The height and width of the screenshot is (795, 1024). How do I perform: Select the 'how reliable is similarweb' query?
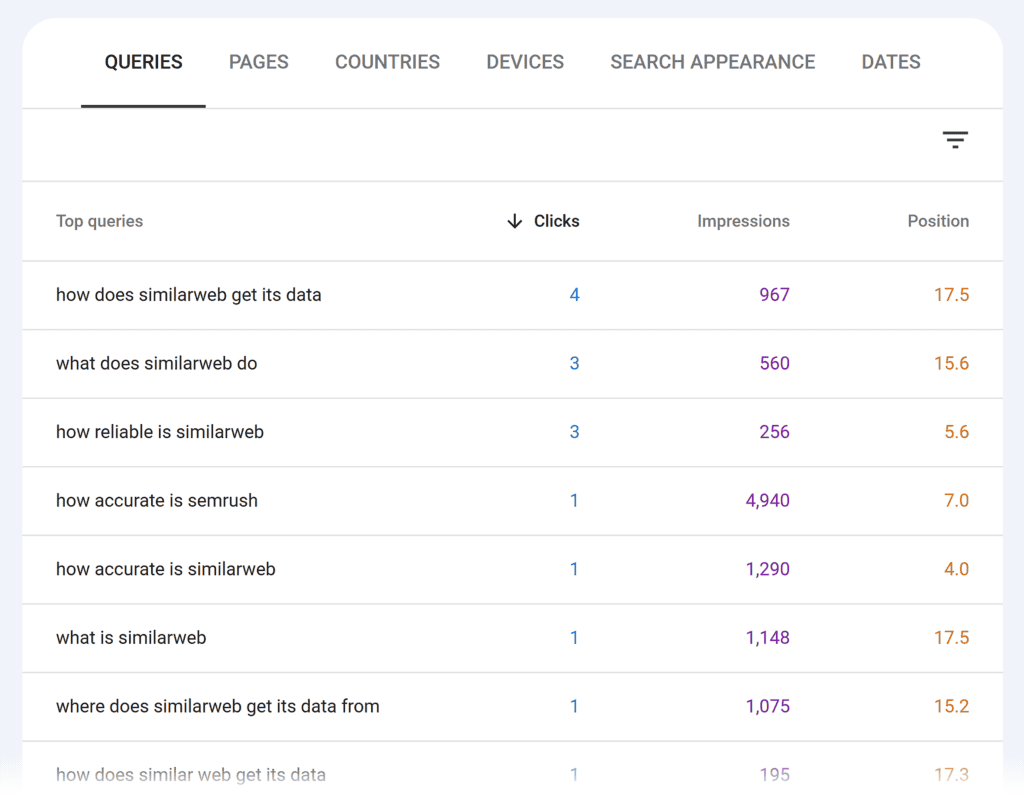(x=160, y=432)
